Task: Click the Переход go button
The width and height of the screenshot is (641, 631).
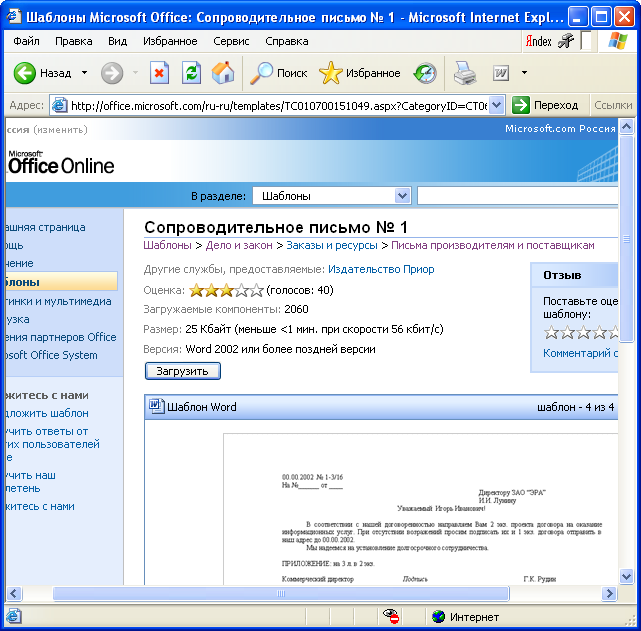Action: pyautogui.click(x=546, y=105)
